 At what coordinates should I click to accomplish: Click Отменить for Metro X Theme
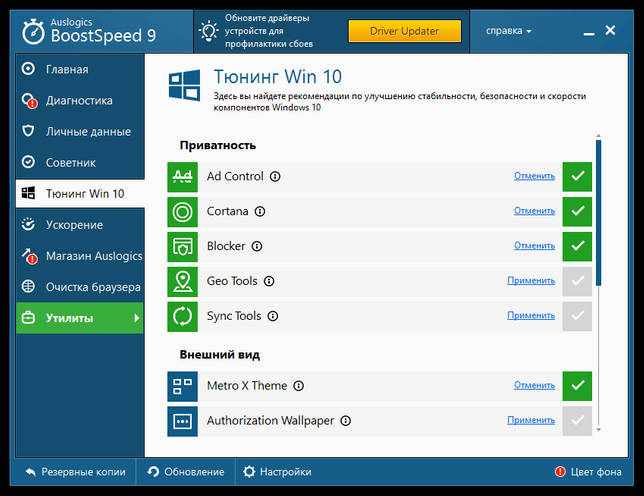pos(534,385)
